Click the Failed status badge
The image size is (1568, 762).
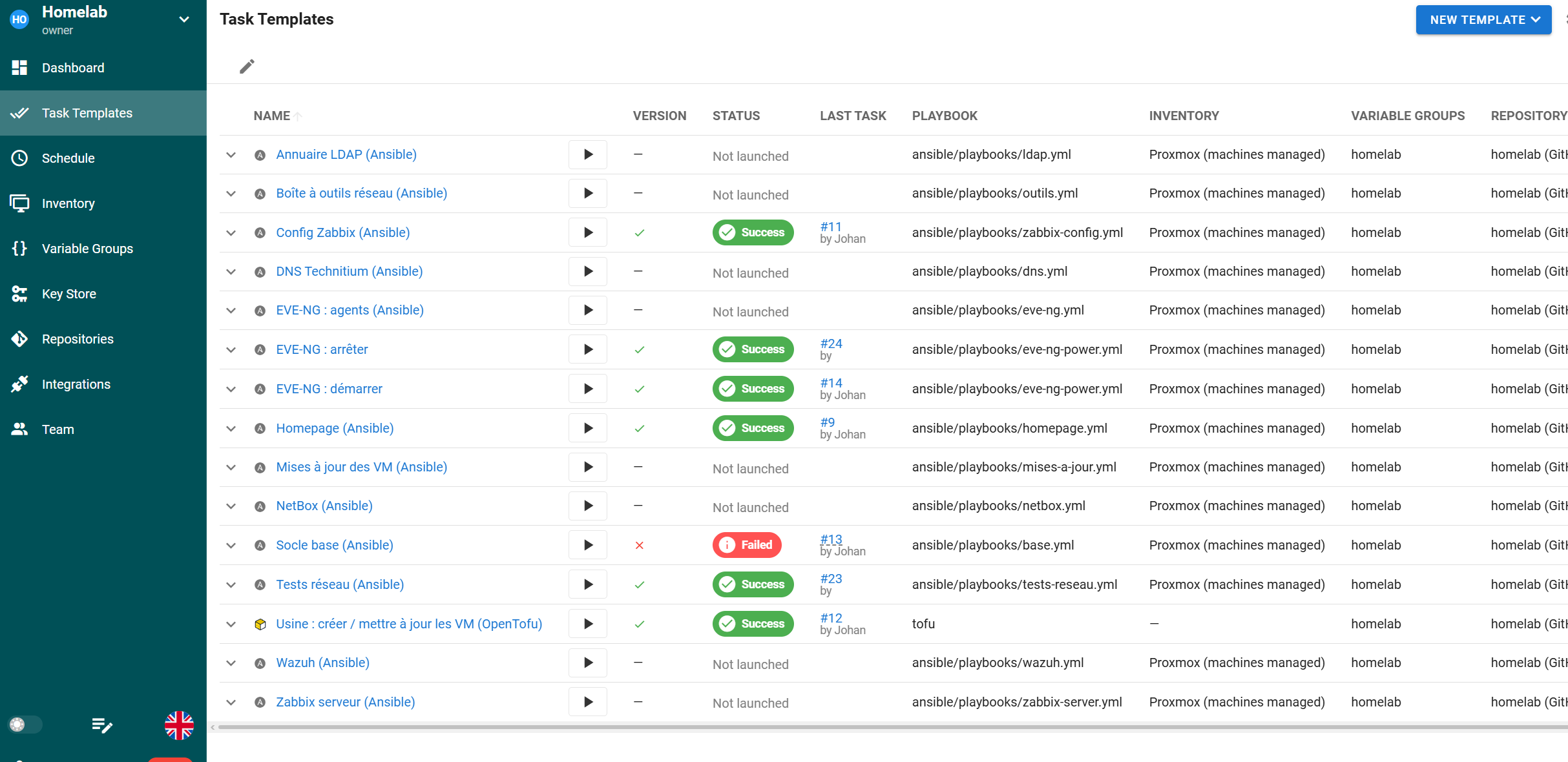pyautogui.click(x=747, y=545)
